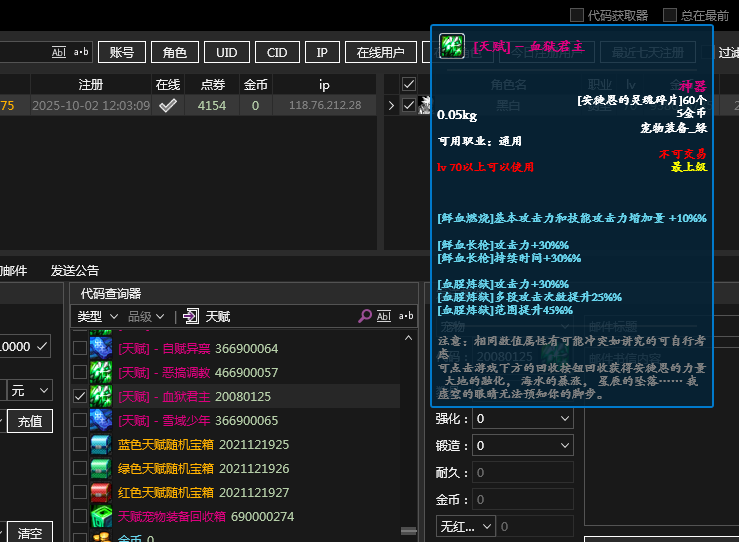Enable the 总在最前 checkbox
Image resolution: width=739 pixels, height=542 pixels.
point(670,15)
